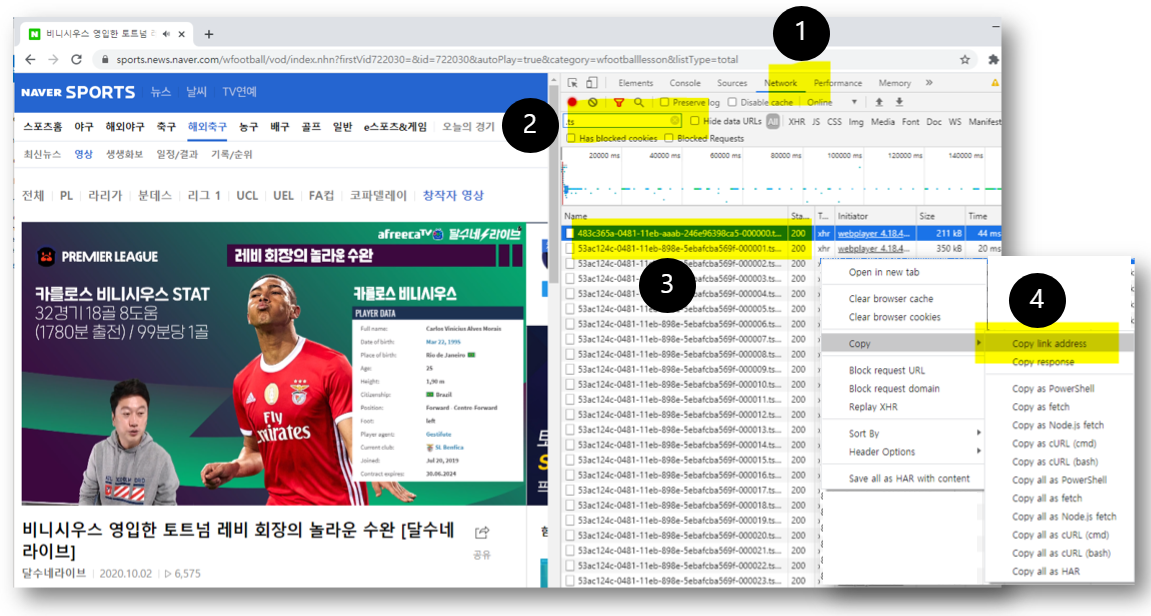Filter requests by XHR
The image size is (1151, 616).
pyautogui.click(x=796, y=122)
